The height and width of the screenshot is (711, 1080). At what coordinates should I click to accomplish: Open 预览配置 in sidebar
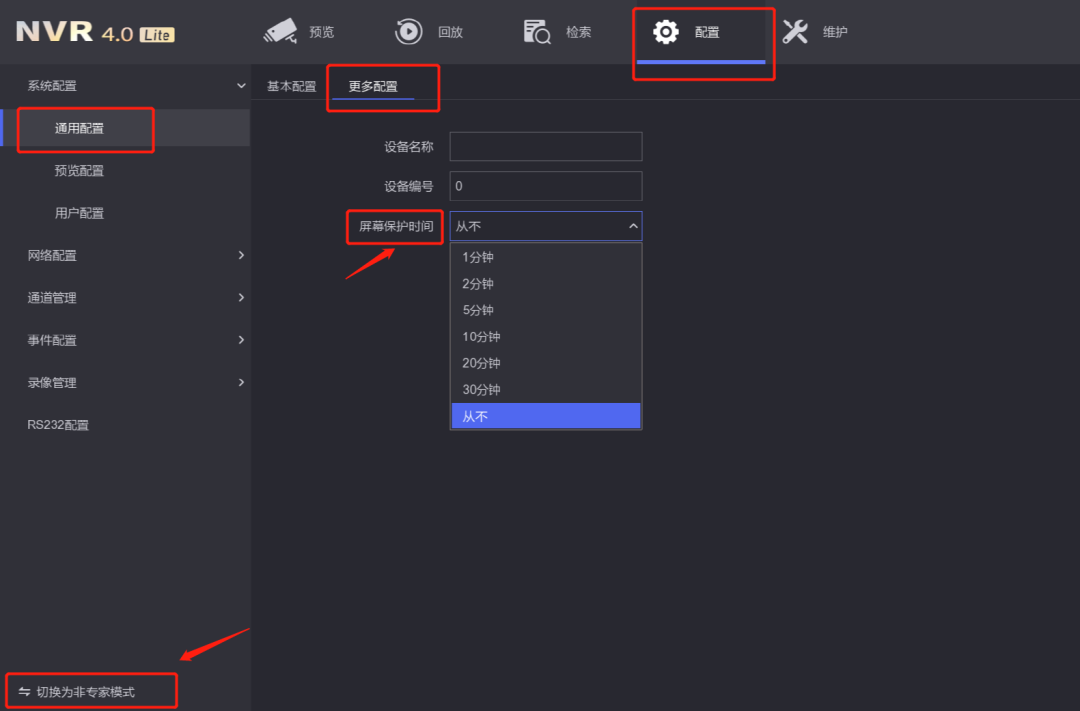coord(79,171)
